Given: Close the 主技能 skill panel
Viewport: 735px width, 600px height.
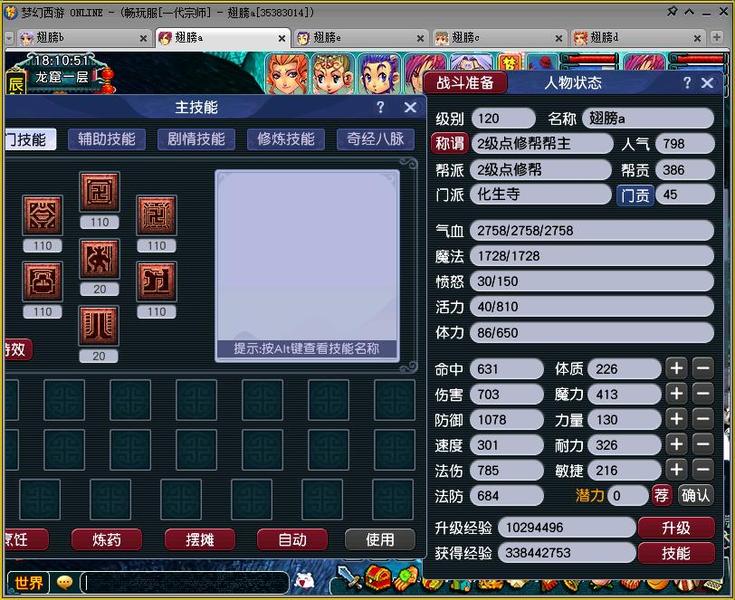Looking at the screenshot, I should [x=410, y=107].
